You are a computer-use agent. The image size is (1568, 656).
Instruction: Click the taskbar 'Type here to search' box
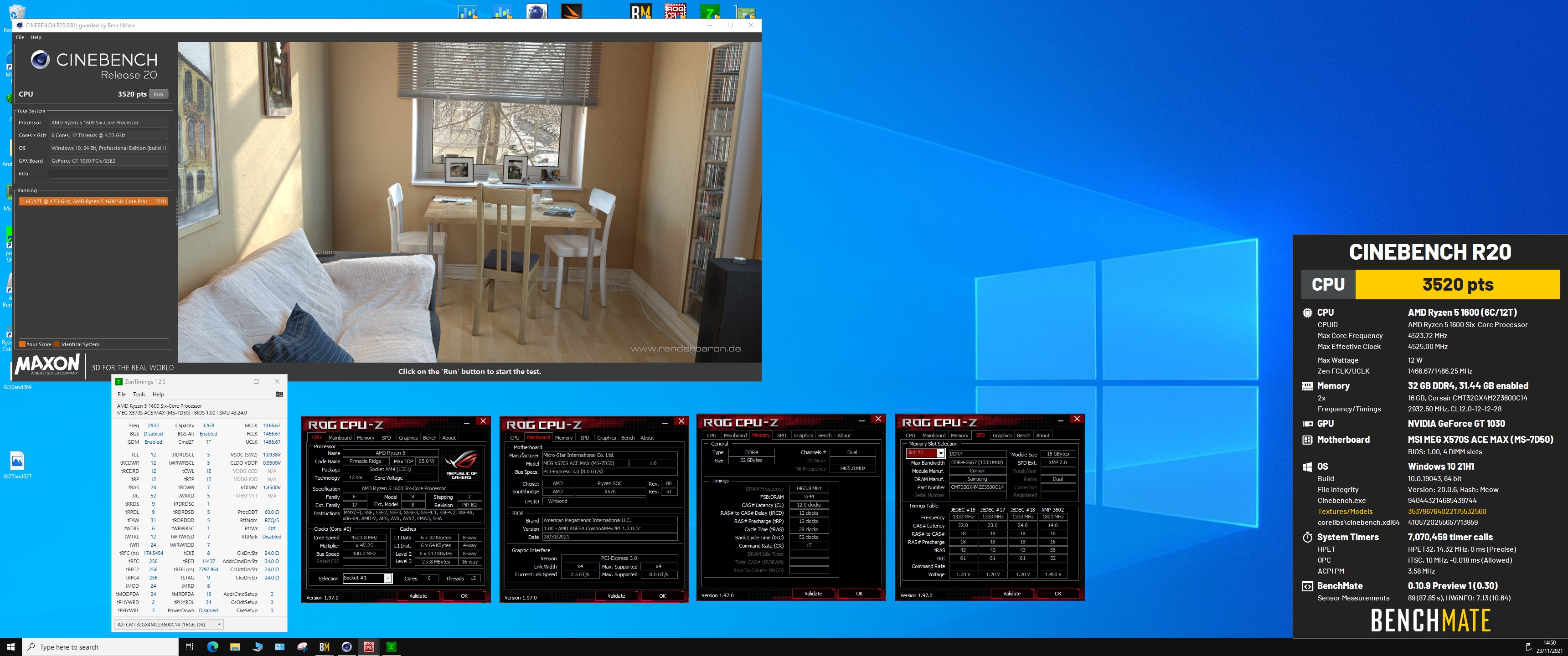point(100,647)
